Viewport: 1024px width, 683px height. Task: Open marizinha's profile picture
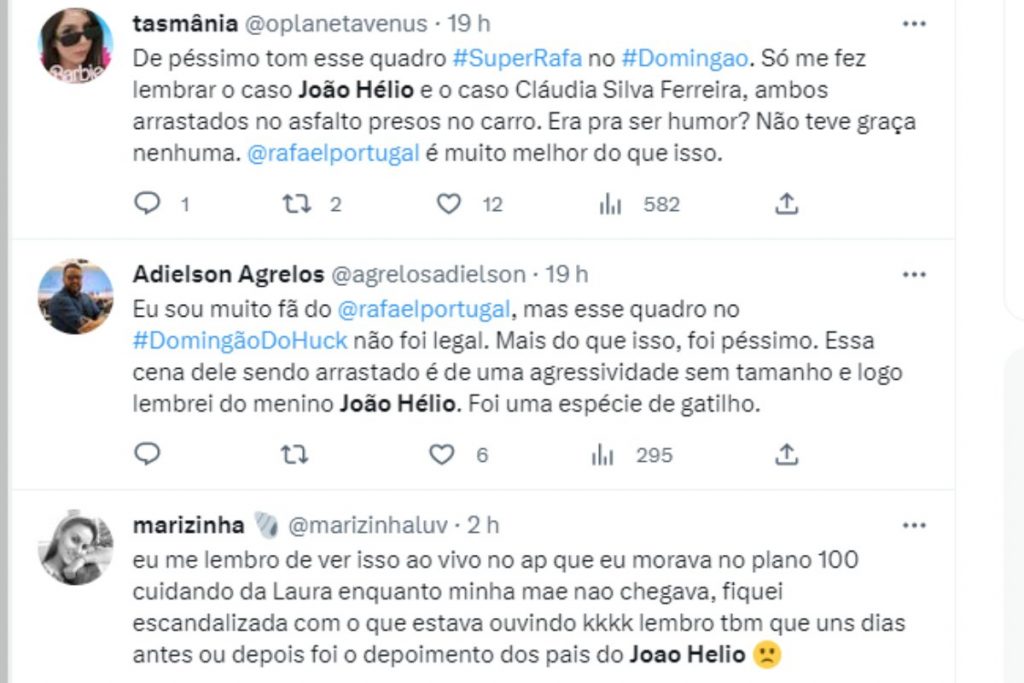point(75,547)
